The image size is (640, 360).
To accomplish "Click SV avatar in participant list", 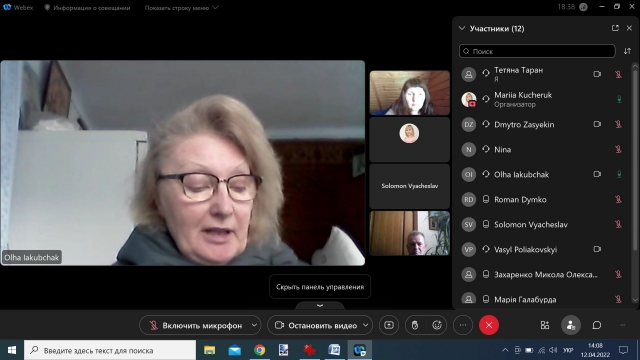I will coord(469,224).
